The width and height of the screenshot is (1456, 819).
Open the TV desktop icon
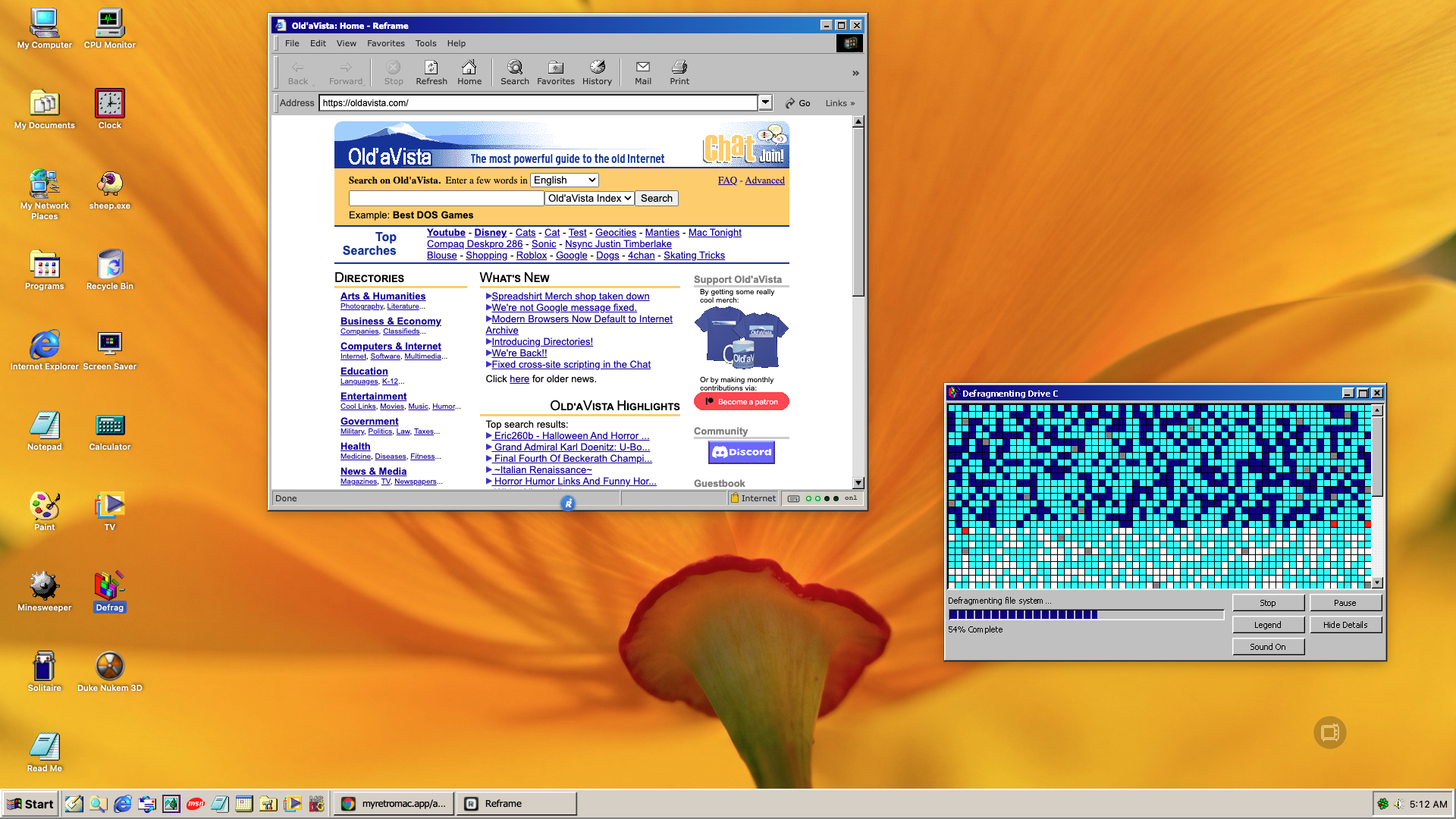pos(109,511)
